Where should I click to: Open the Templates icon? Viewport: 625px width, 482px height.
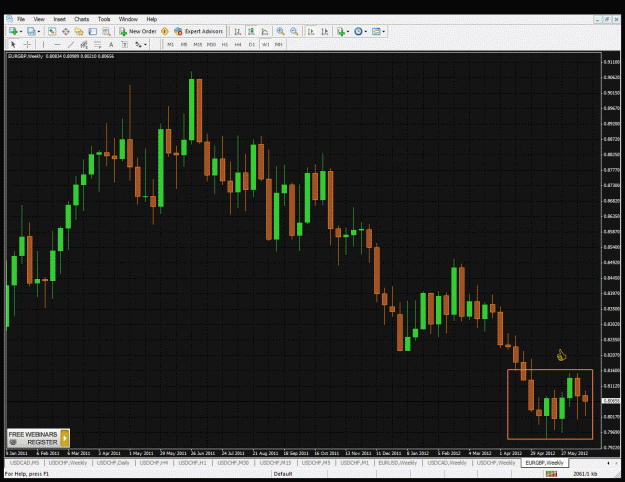click(376, 31)
